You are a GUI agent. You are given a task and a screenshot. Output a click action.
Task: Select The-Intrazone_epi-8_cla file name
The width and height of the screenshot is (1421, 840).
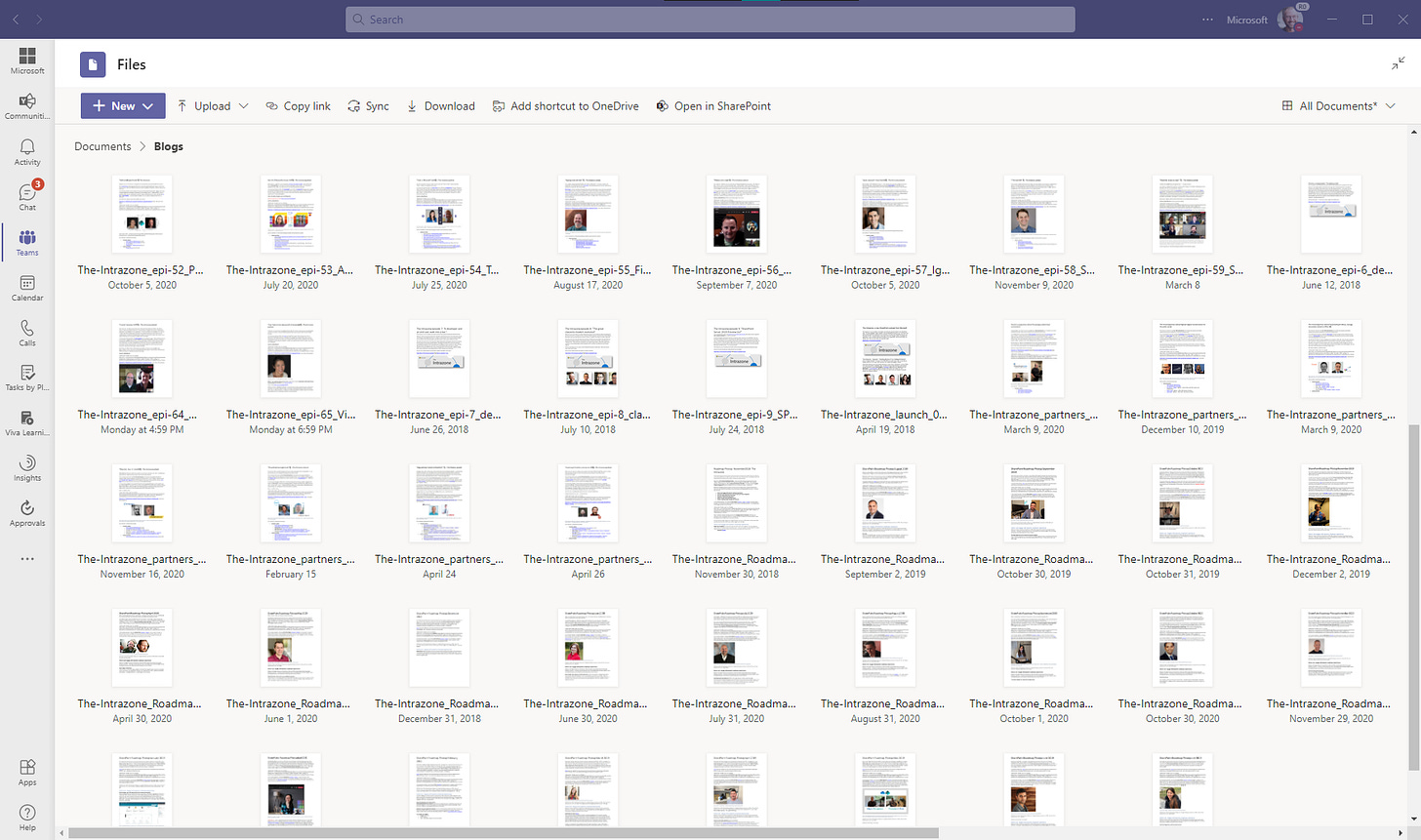click(588, 415)
